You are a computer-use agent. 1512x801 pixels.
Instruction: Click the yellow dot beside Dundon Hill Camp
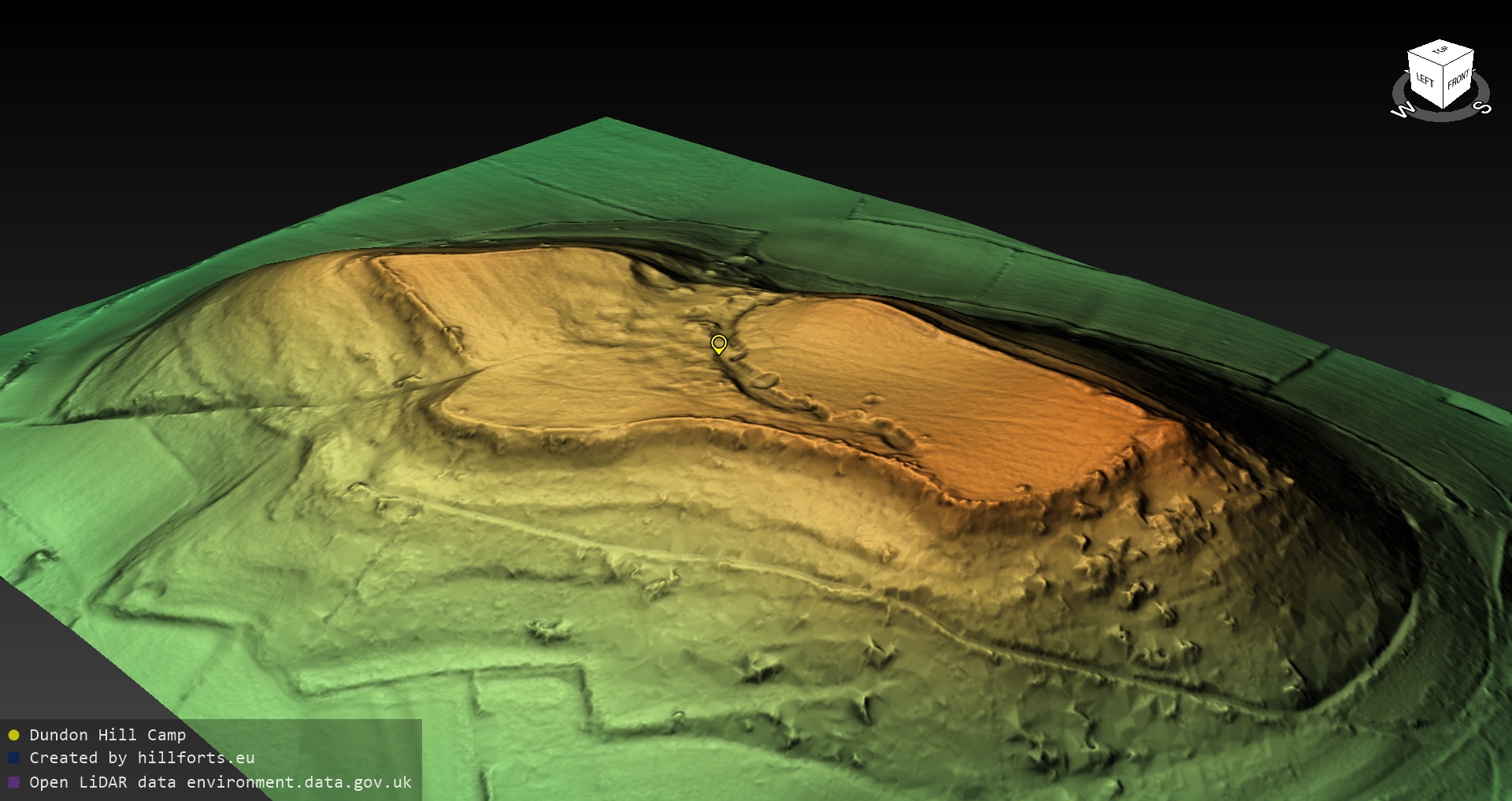coord(13,735)
